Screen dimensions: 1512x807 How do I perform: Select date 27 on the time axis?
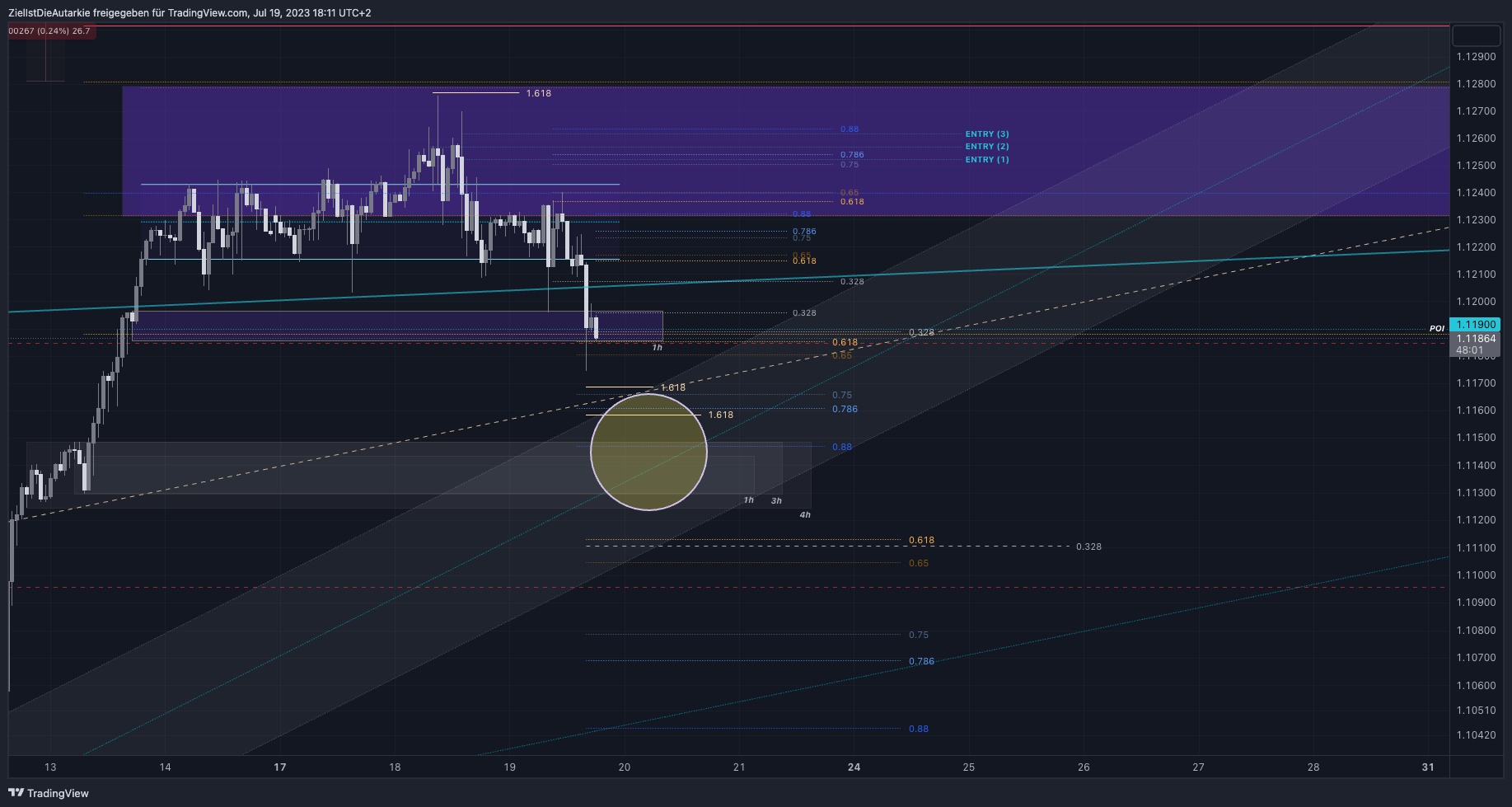(1198, 767)
